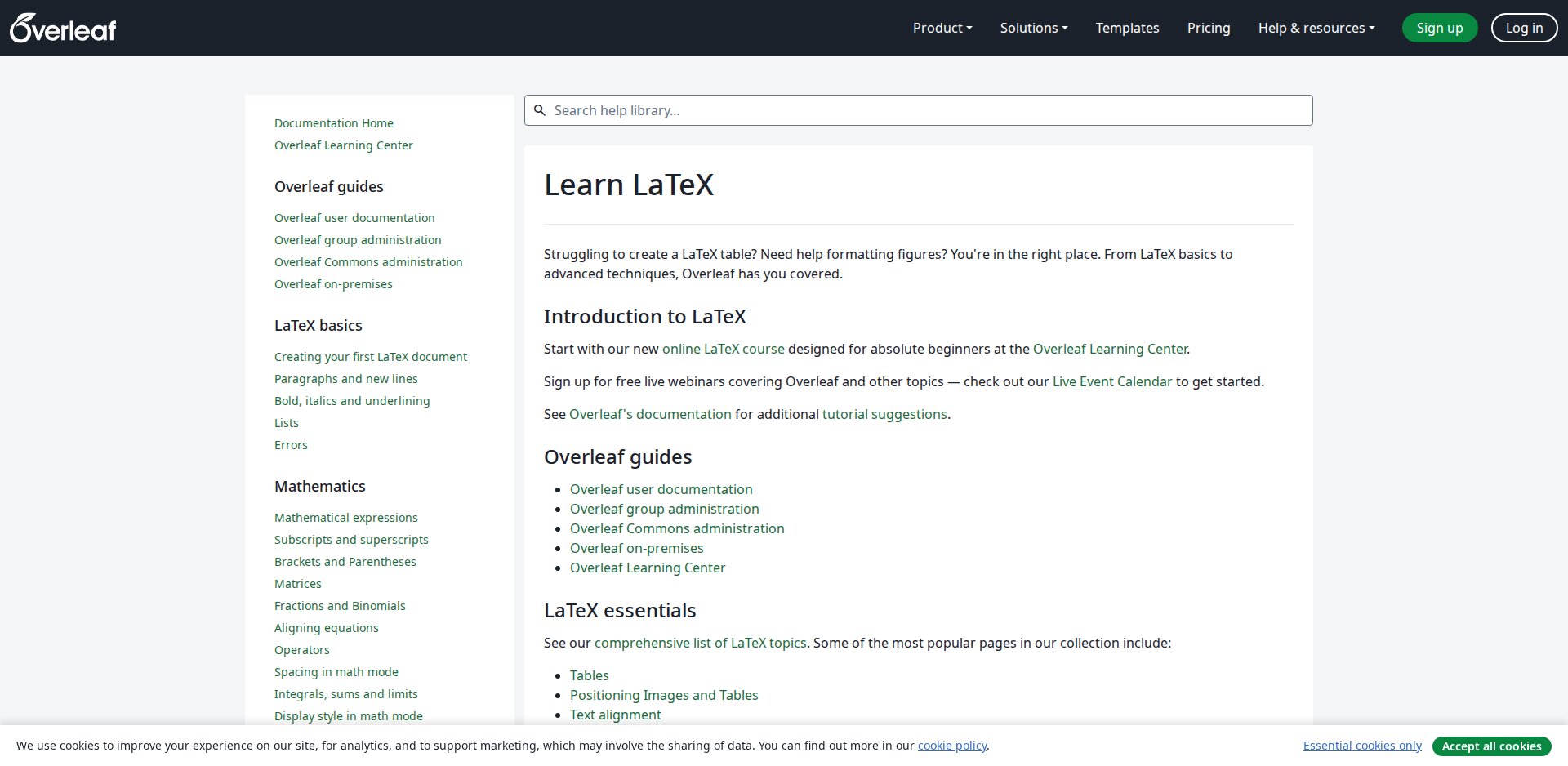The width and height of the screenshot is (1568, 766).
Task: Go to Templates in the navbar
Action: pyautogui.click(x=1127, y=28)
